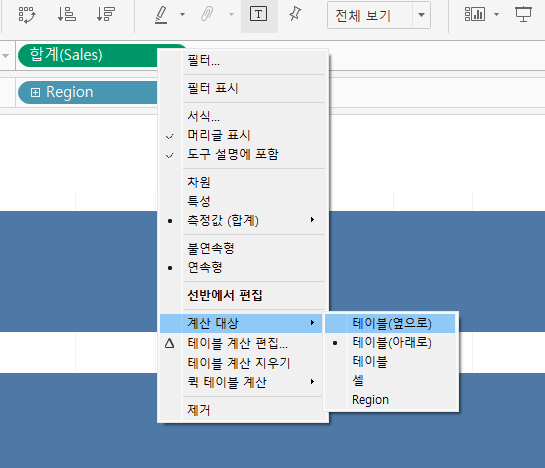This screenshot has height=468, width=545.
Task: Click the sort ascending toolbar icon
Action: [x=66, y=15]
